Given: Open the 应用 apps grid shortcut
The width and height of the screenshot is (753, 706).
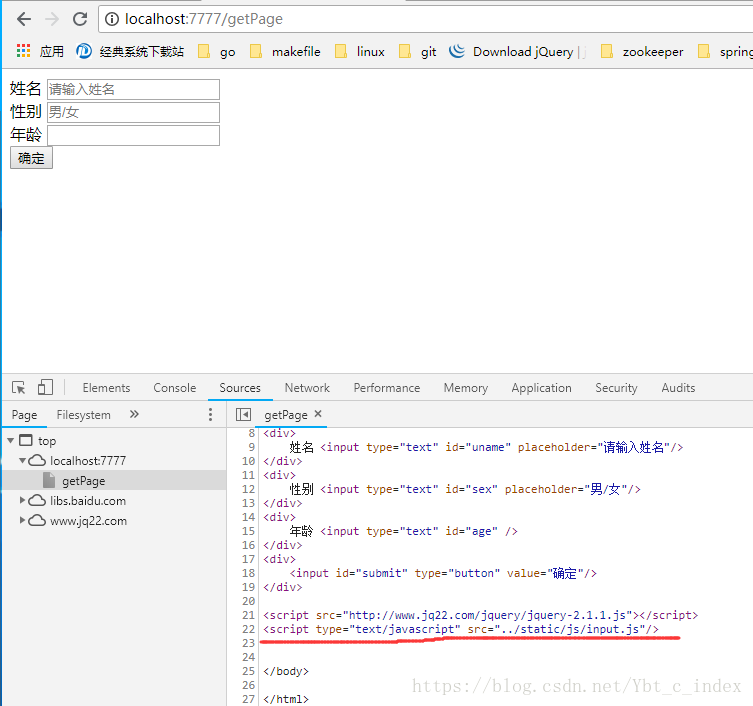Looking at the screenshot, I should click(40, 51).
